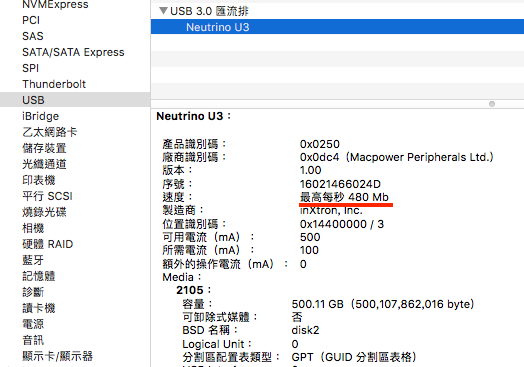Select USB category in sidebar
The width and height of the screenshot is (524, 367).
tap(75, 100)
